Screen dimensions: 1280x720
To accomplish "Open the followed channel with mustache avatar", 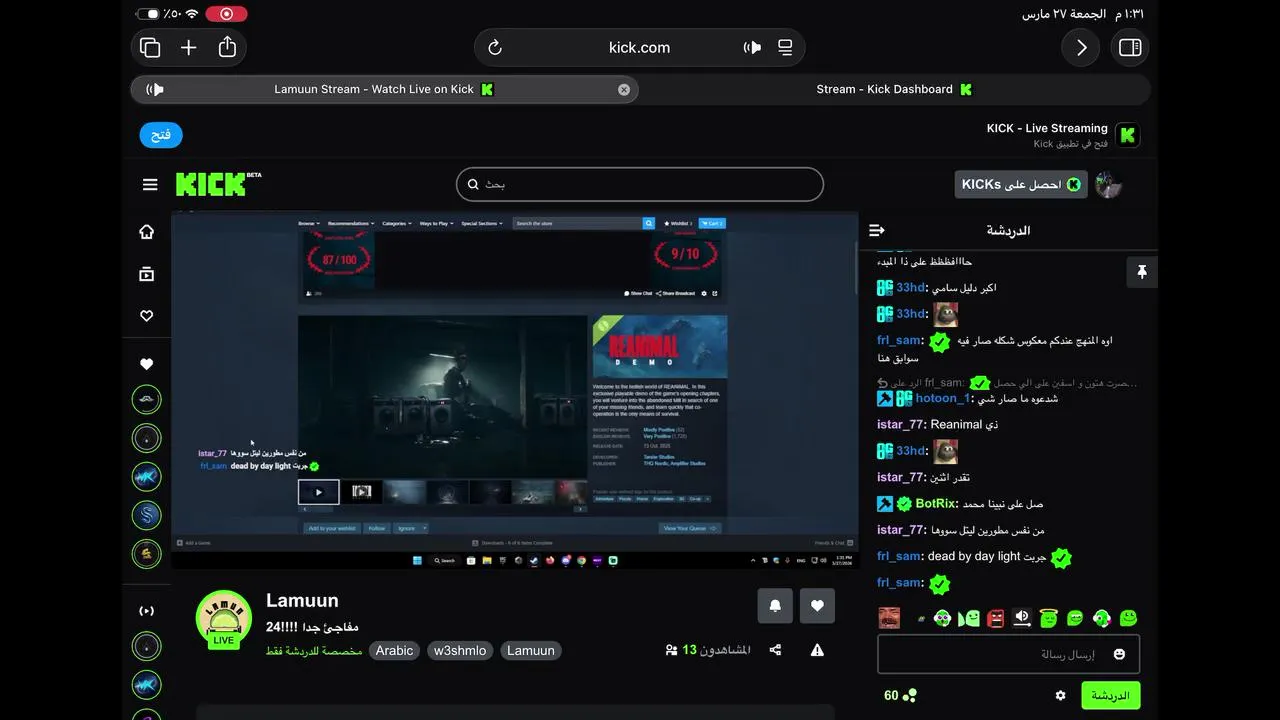I will click(x=146, y=400).
